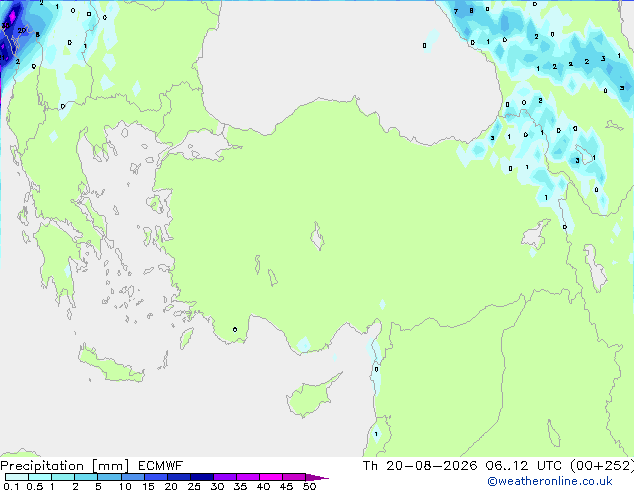Click the '(00+252)' forecast offset text
The width and height of the screenshot is (634, 490).
[602, 466]
